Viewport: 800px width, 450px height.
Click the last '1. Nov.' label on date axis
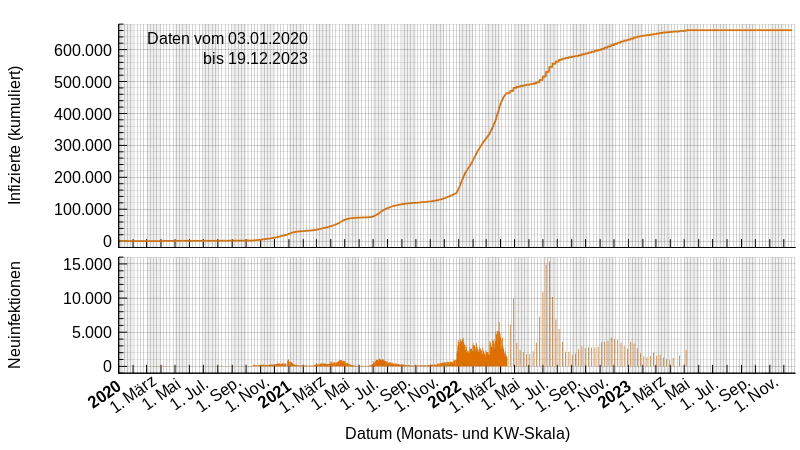tap(758, 395)
